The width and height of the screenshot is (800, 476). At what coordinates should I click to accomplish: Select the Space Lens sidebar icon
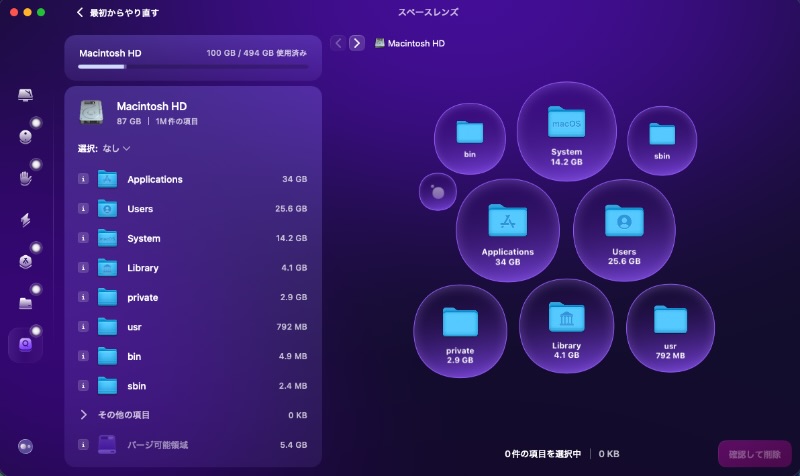click(25, 345)
